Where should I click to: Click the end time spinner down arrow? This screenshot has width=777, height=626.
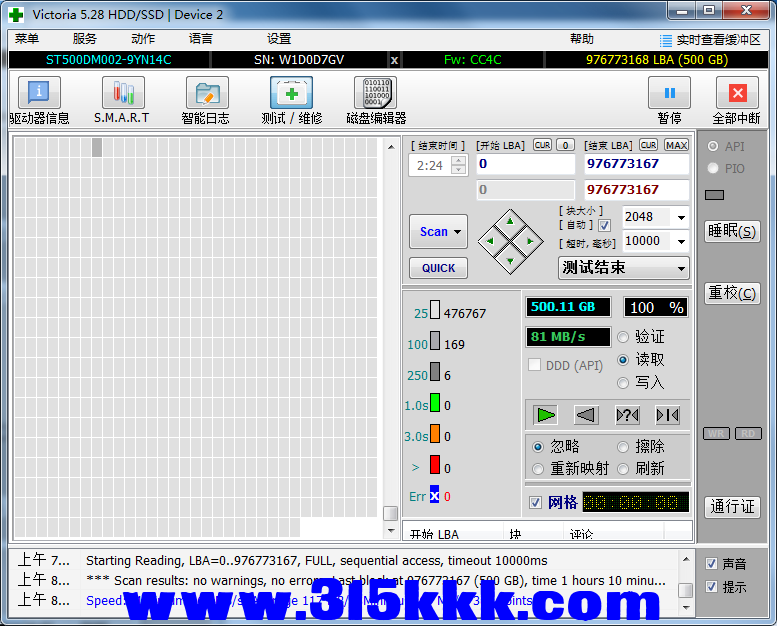tap(459, 170)
